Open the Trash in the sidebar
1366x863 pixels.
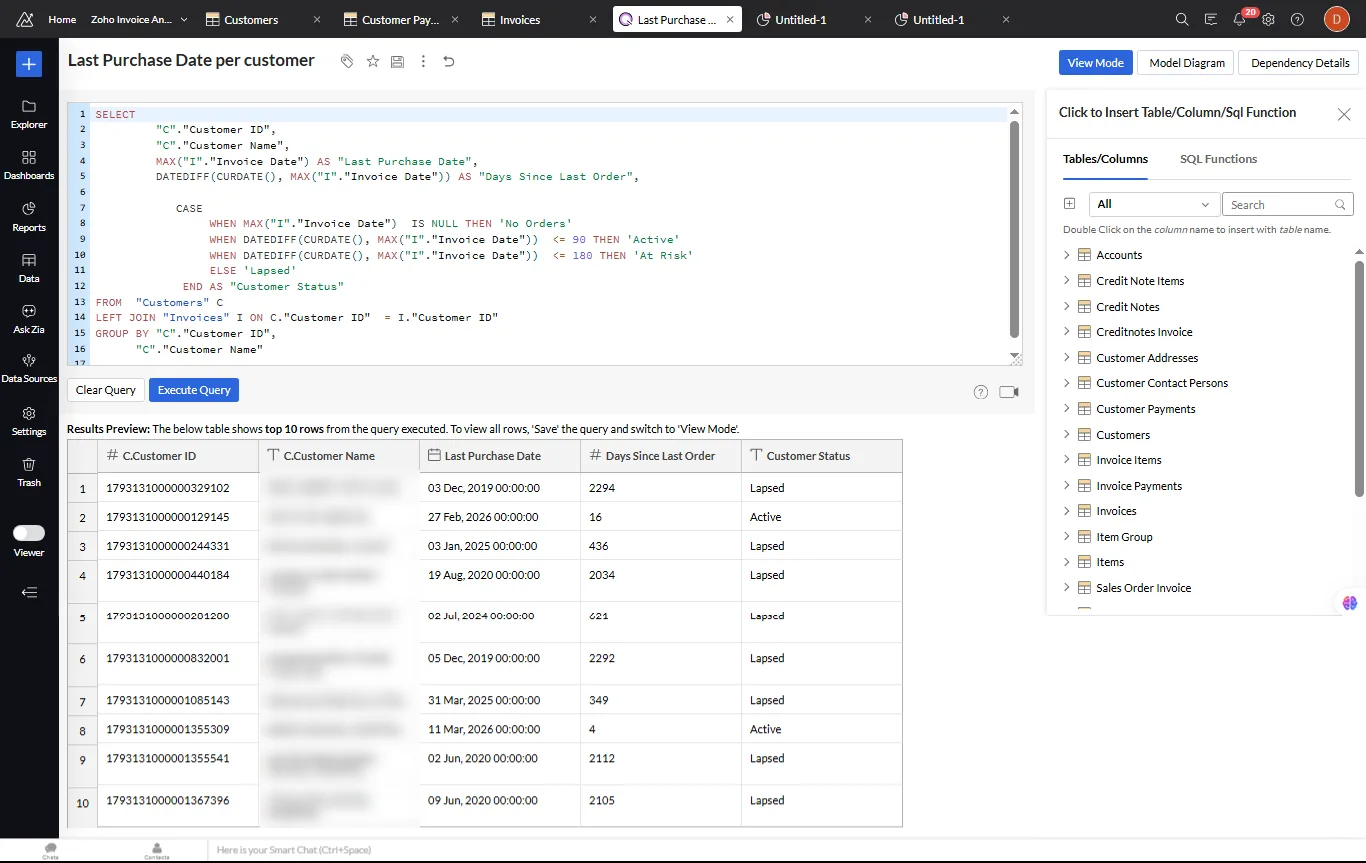[29, 472]
